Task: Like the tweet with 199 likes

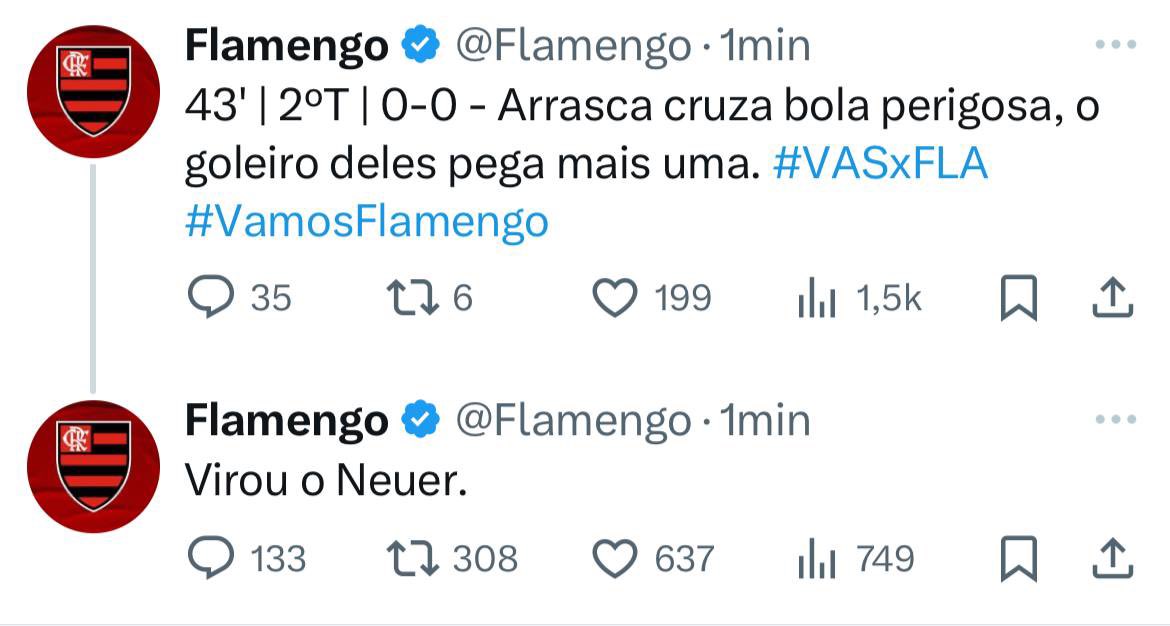Action: [615, 298]
